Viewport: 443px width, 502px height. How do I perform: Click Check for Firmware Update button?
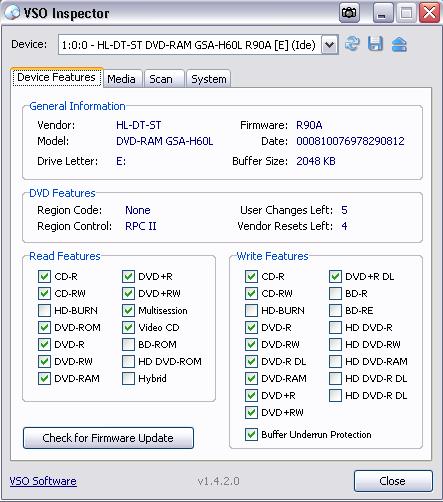pyautogui.click(x=108, y=438)
